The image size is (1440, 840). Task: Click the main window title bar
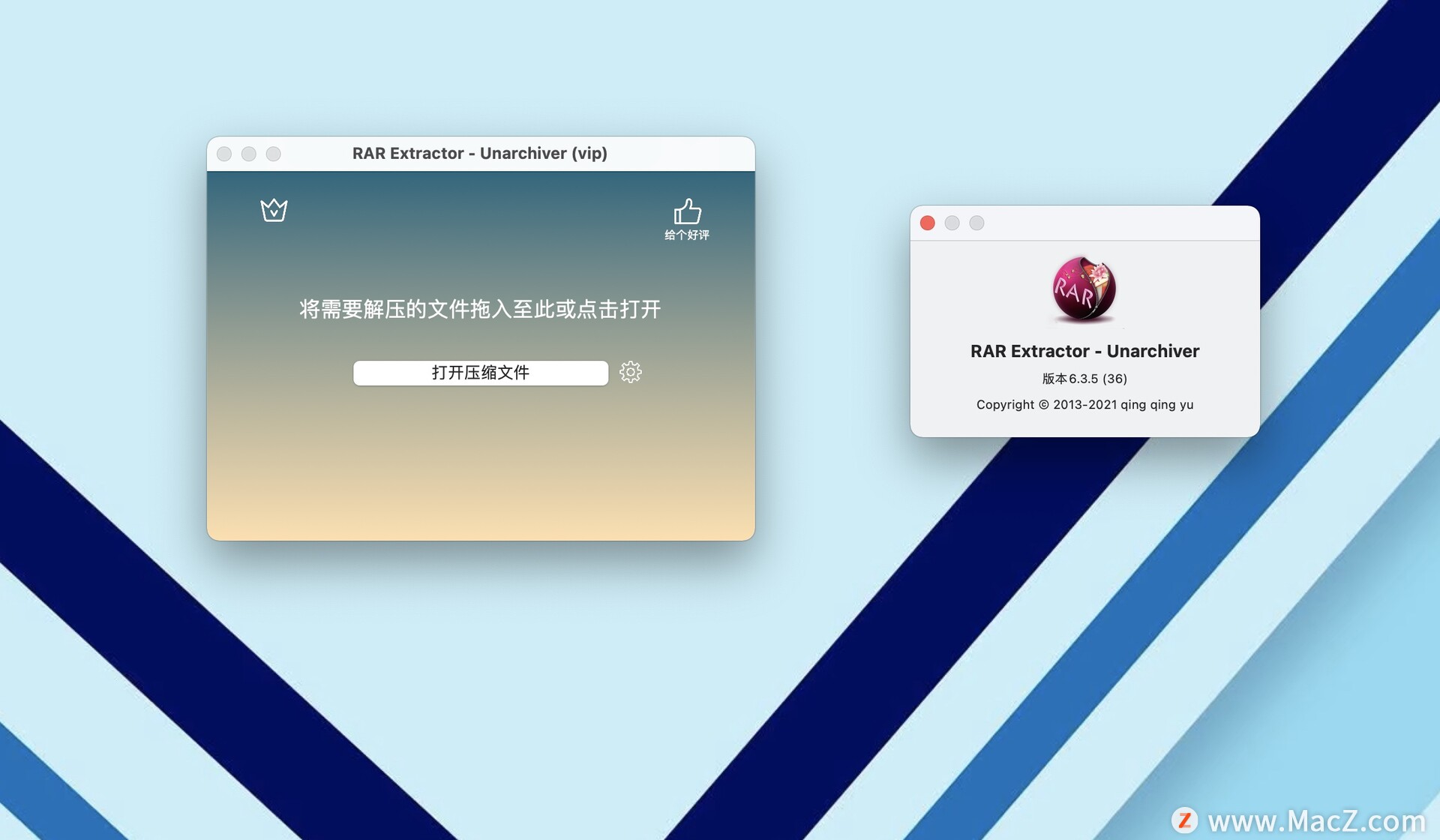[480, 153]
